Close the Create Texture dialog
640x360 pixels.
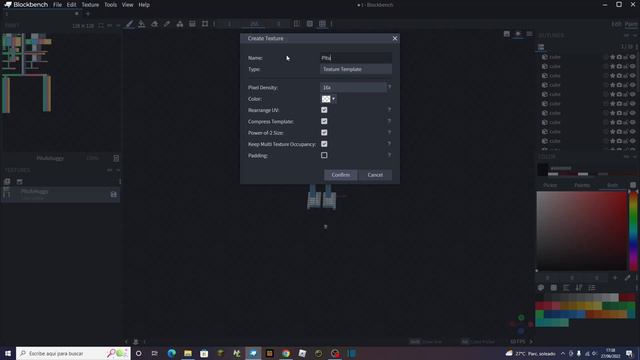click(395, 38)
